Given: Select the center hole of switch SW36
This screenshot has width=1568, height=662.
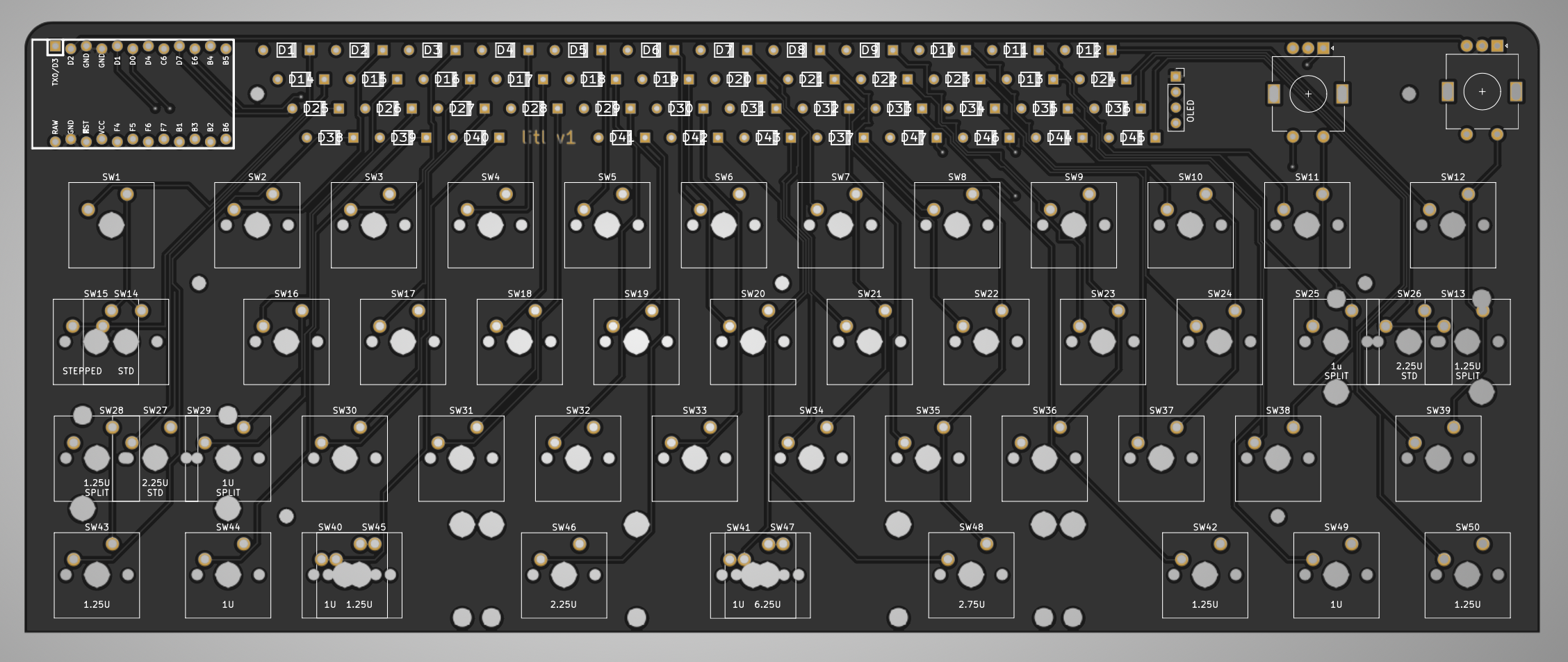Looking at the screenshot, I should 1044,458.
